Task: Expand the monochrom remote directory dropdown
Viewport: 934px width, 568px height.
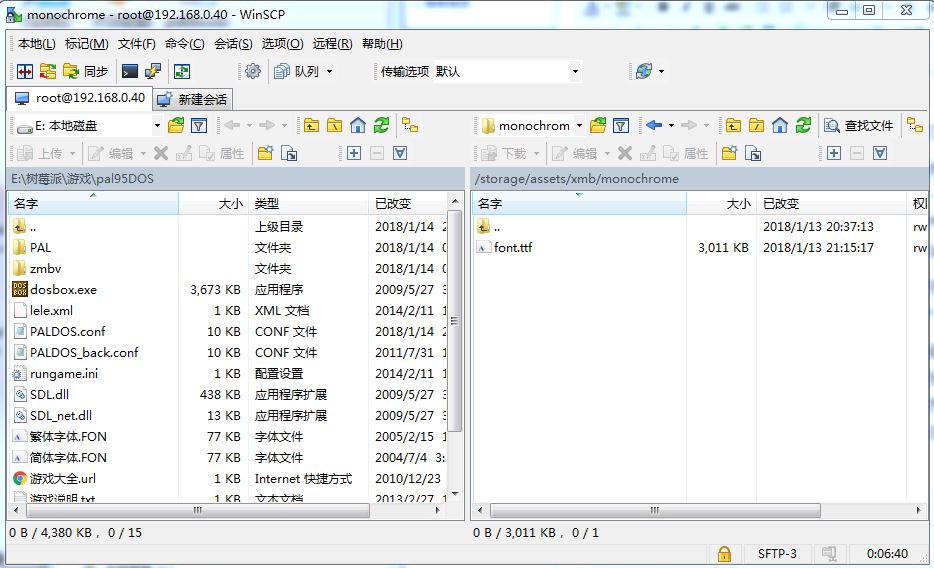Action: tap(579, 126)
